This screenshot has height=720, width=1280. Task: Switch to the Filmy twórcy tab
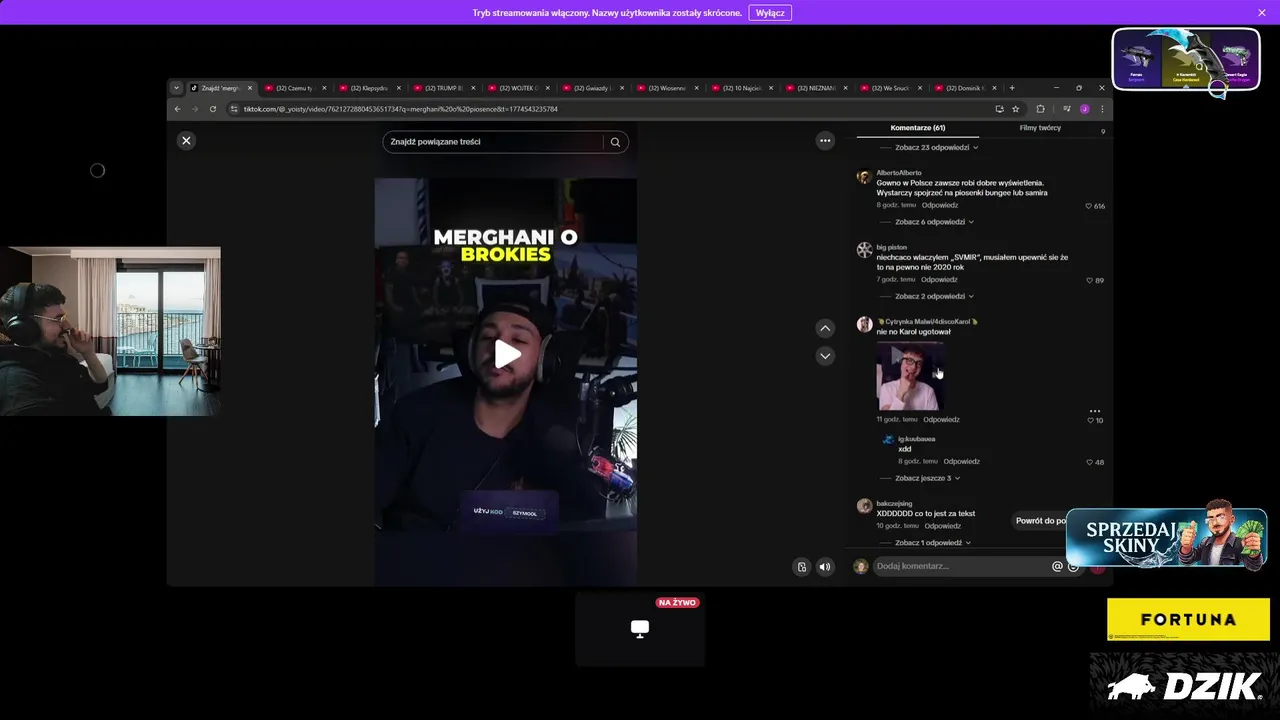pos(1040,128)
